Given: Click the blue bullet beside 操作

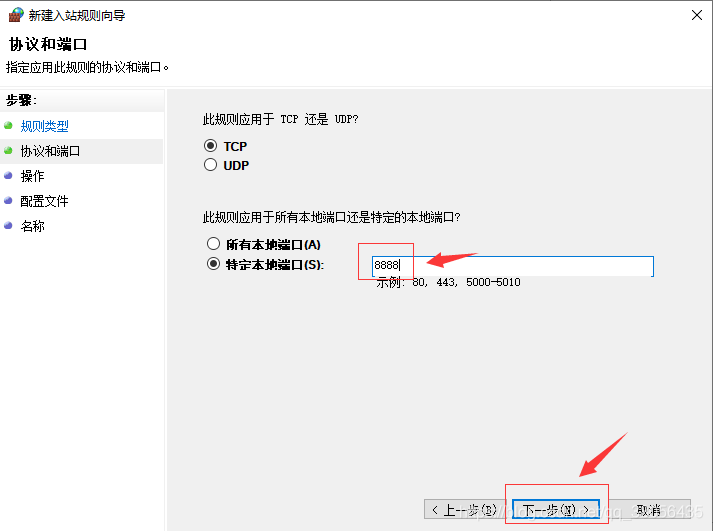Looking at the screenshot, I should click(8, 175).
